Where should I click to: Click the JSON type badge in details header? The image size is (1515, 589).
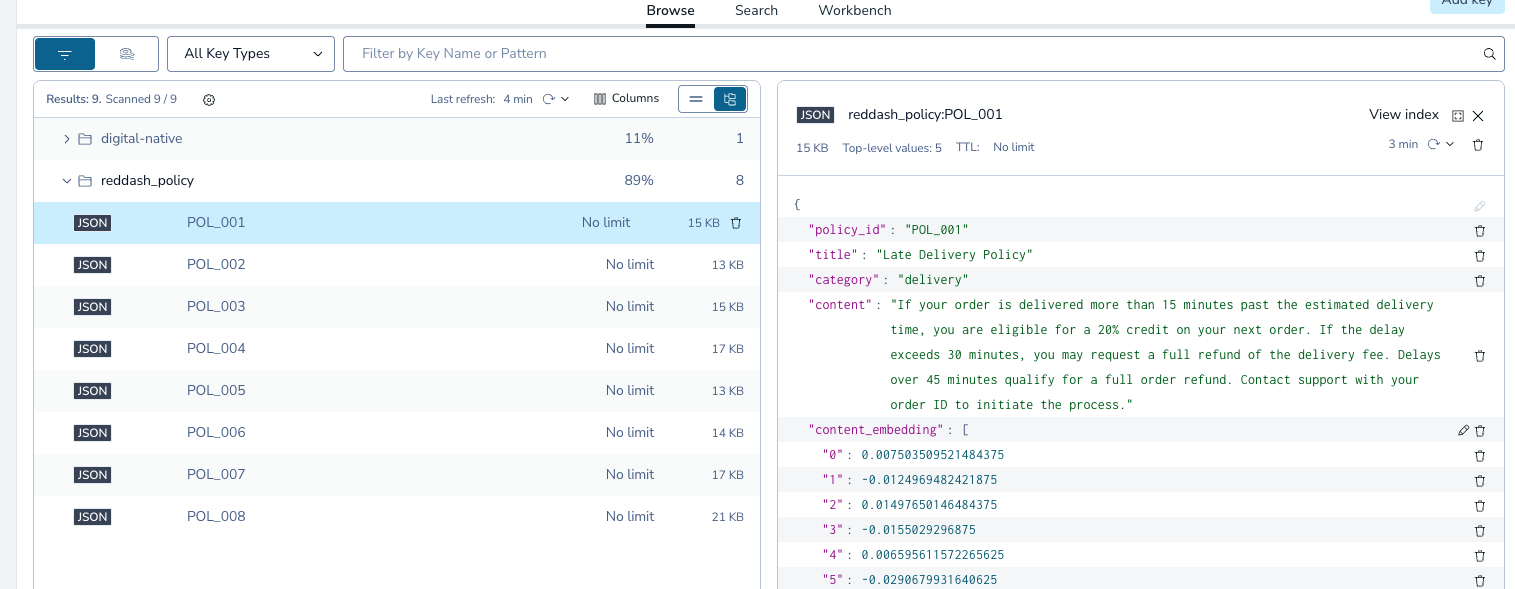pyautogui.click(x=815, y=115)
